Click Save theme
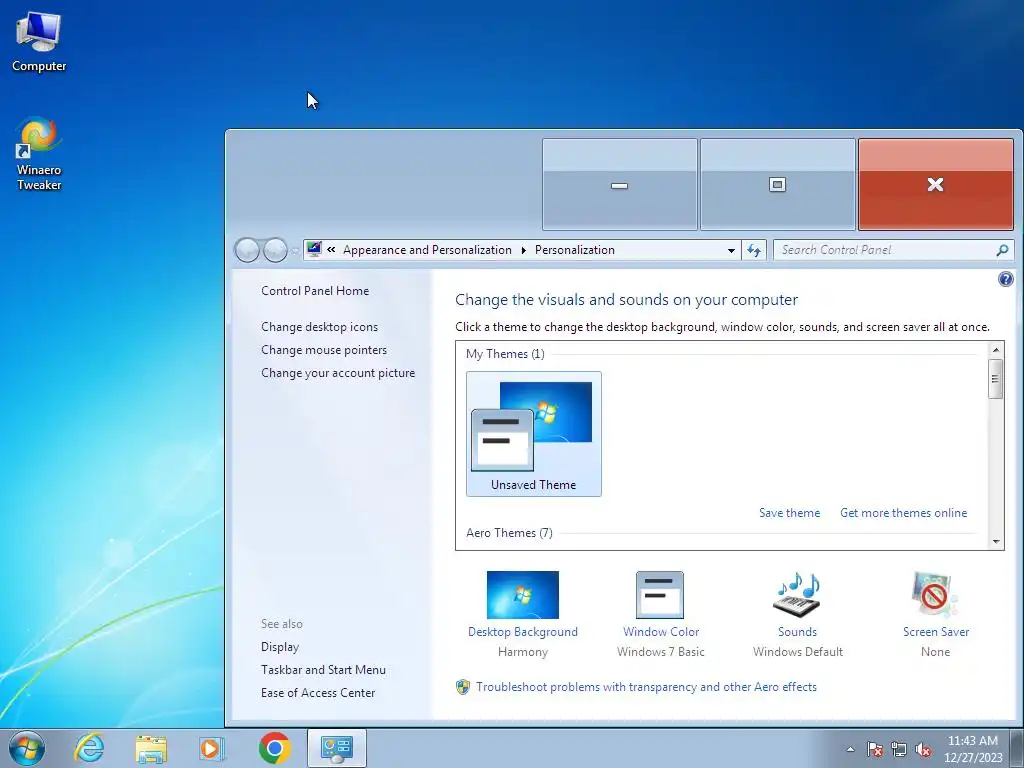Viewport: 1024px width, 768px height. click(790, 513)
